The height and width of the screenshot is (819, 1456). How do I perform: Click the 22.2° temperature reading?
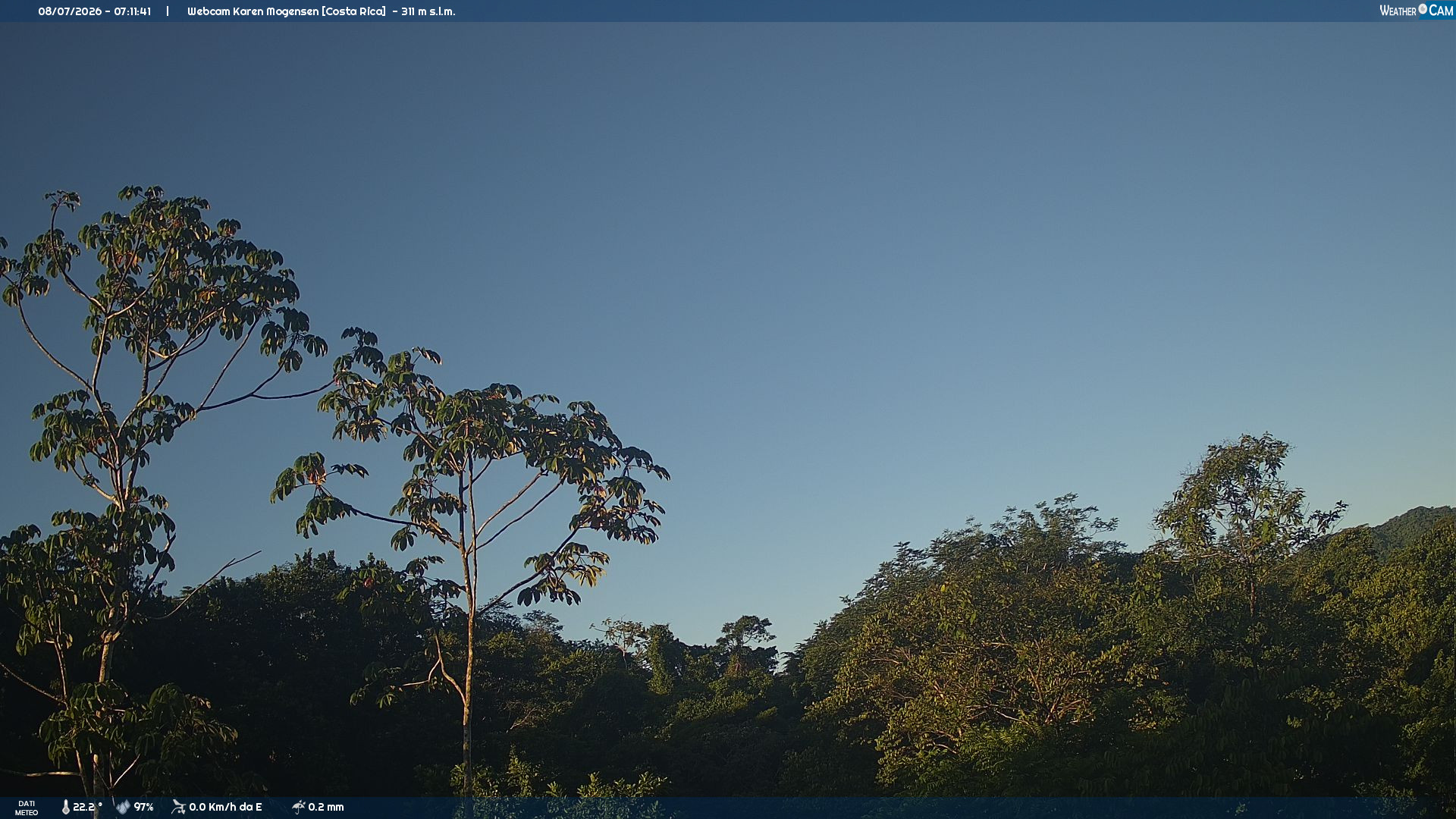(87, 807)
